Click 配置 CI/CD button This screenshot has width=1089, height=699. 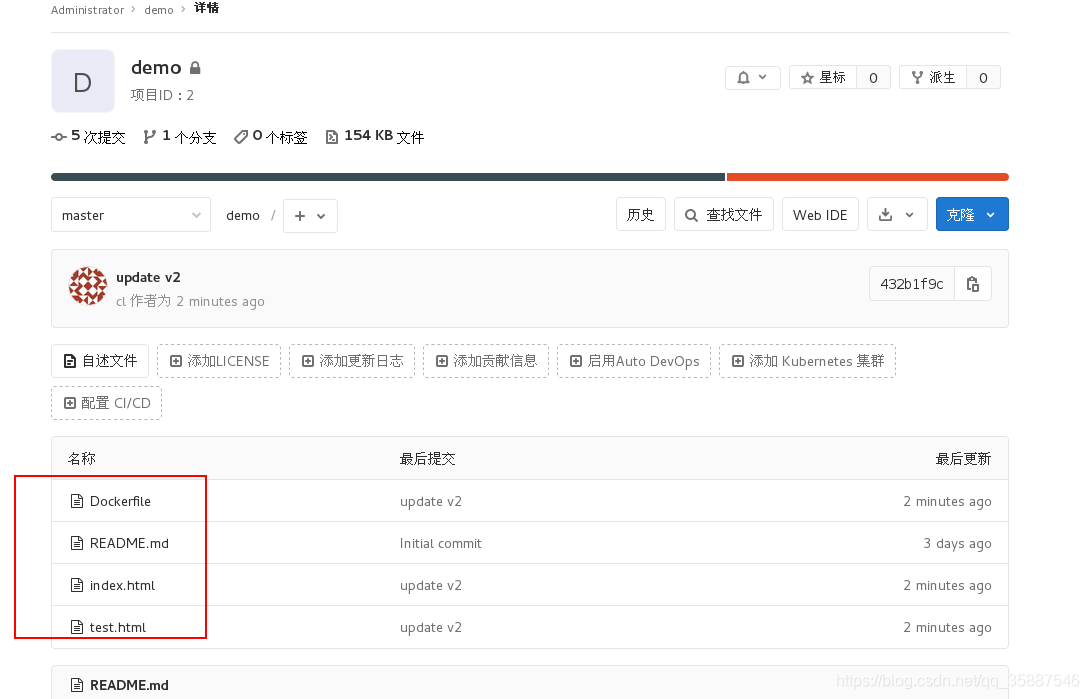[x=107, y=403]
